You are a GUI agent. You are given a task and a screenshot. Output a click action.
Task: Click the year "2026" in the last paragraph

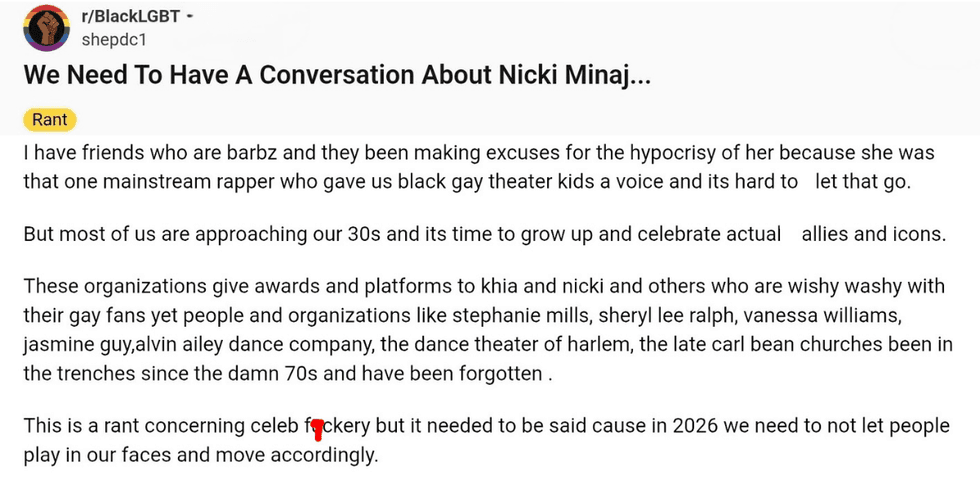click(702, 426)
